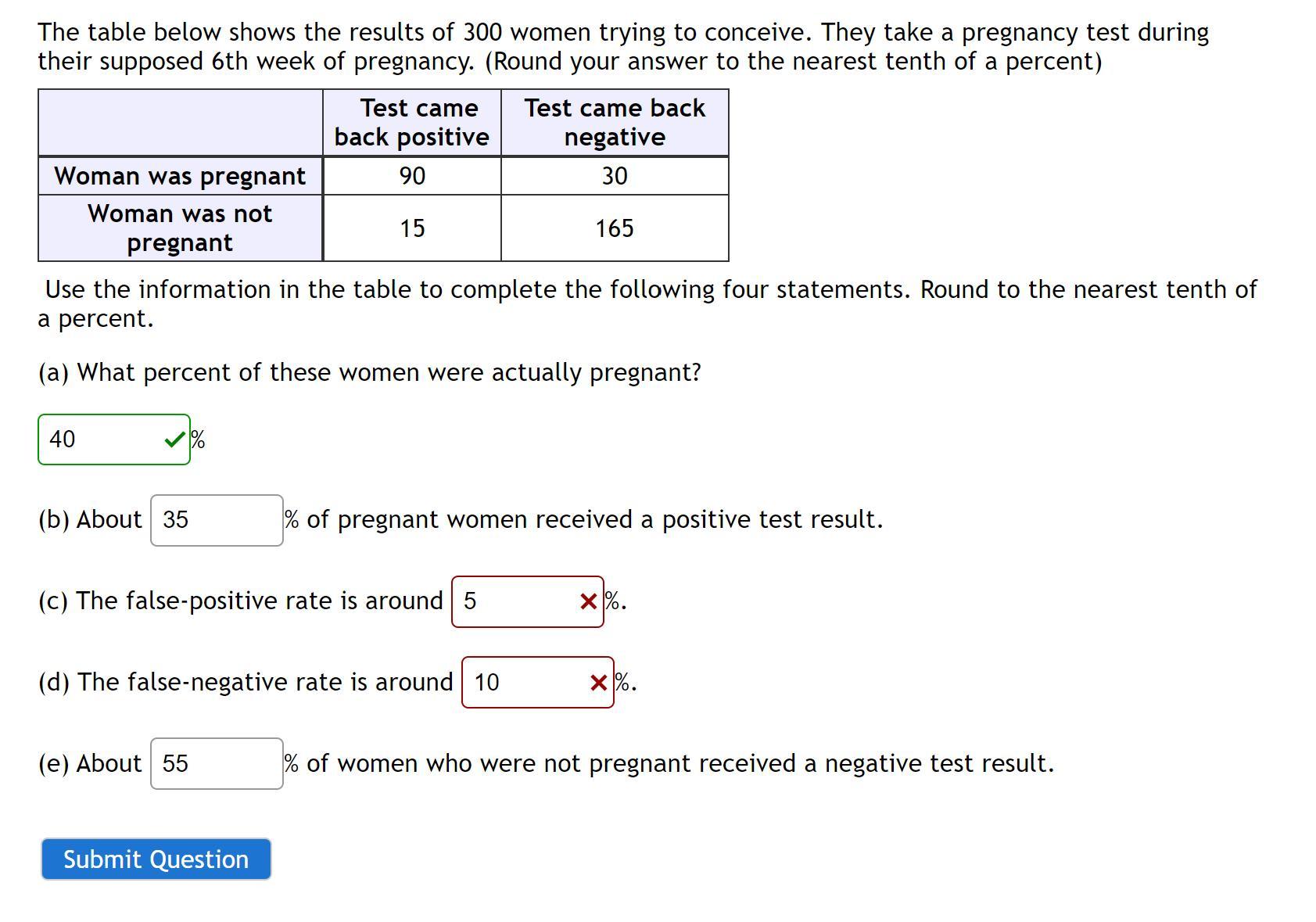Select the false-negative rate input box
The width and height of the screenshot is (1316, 922).
525,683
